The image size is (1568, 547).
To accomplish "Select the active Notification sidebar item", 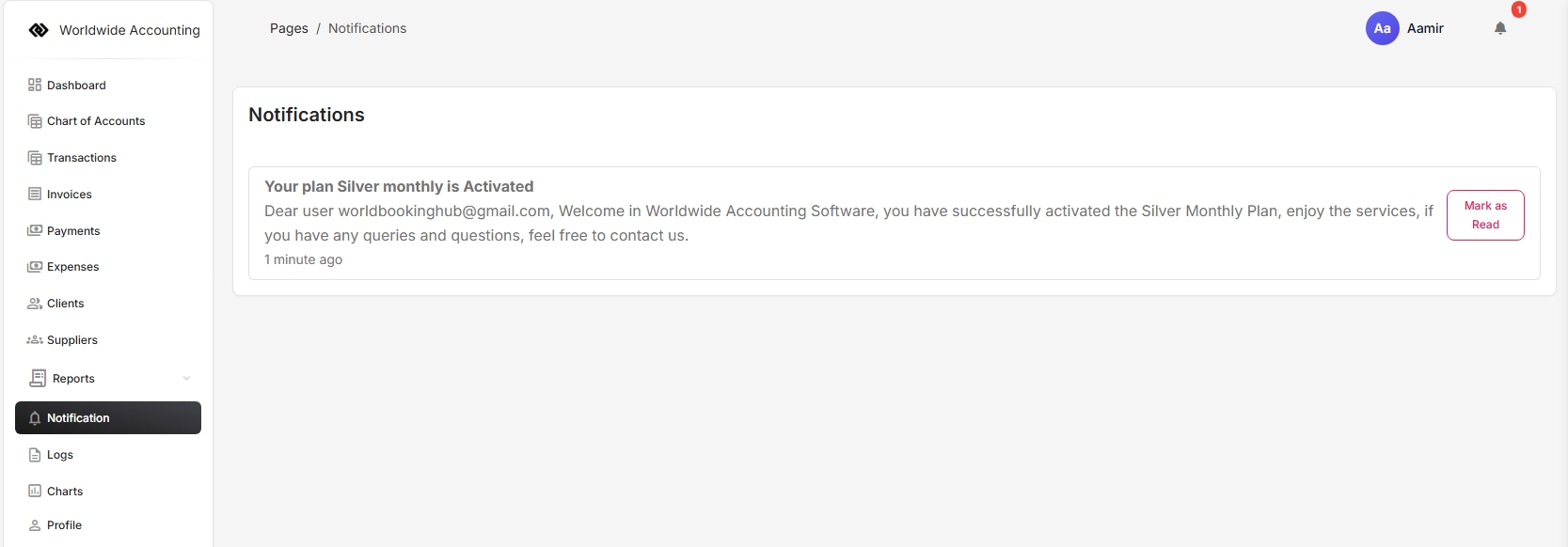I will (108, 418).
